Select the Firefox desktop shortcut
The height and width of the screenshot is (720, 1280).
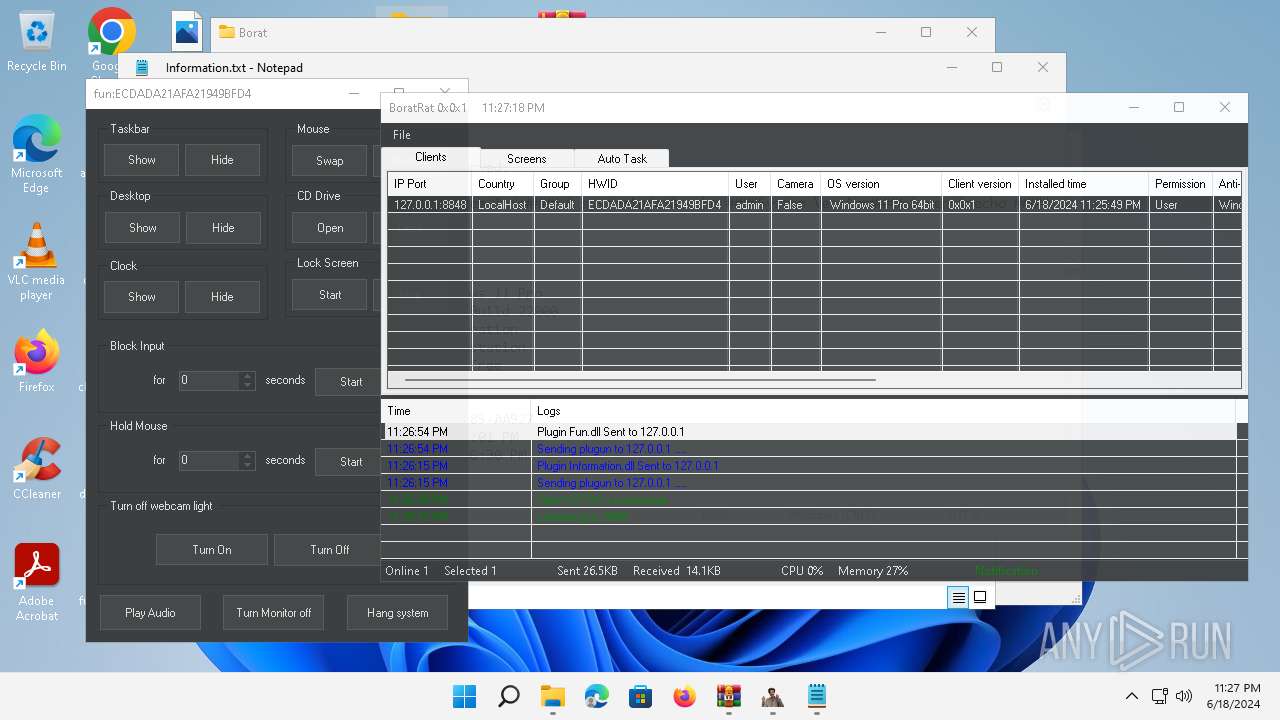tap(37, 361)
